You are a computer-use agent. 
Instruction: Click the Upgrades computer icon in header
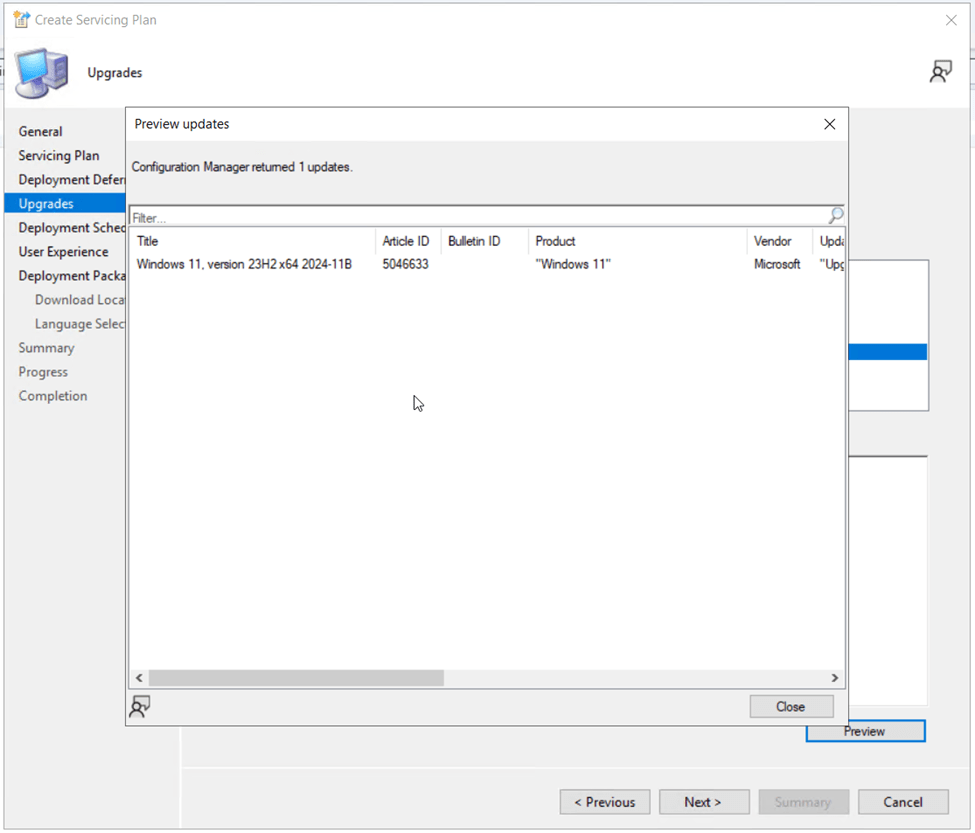click(42, 73)
